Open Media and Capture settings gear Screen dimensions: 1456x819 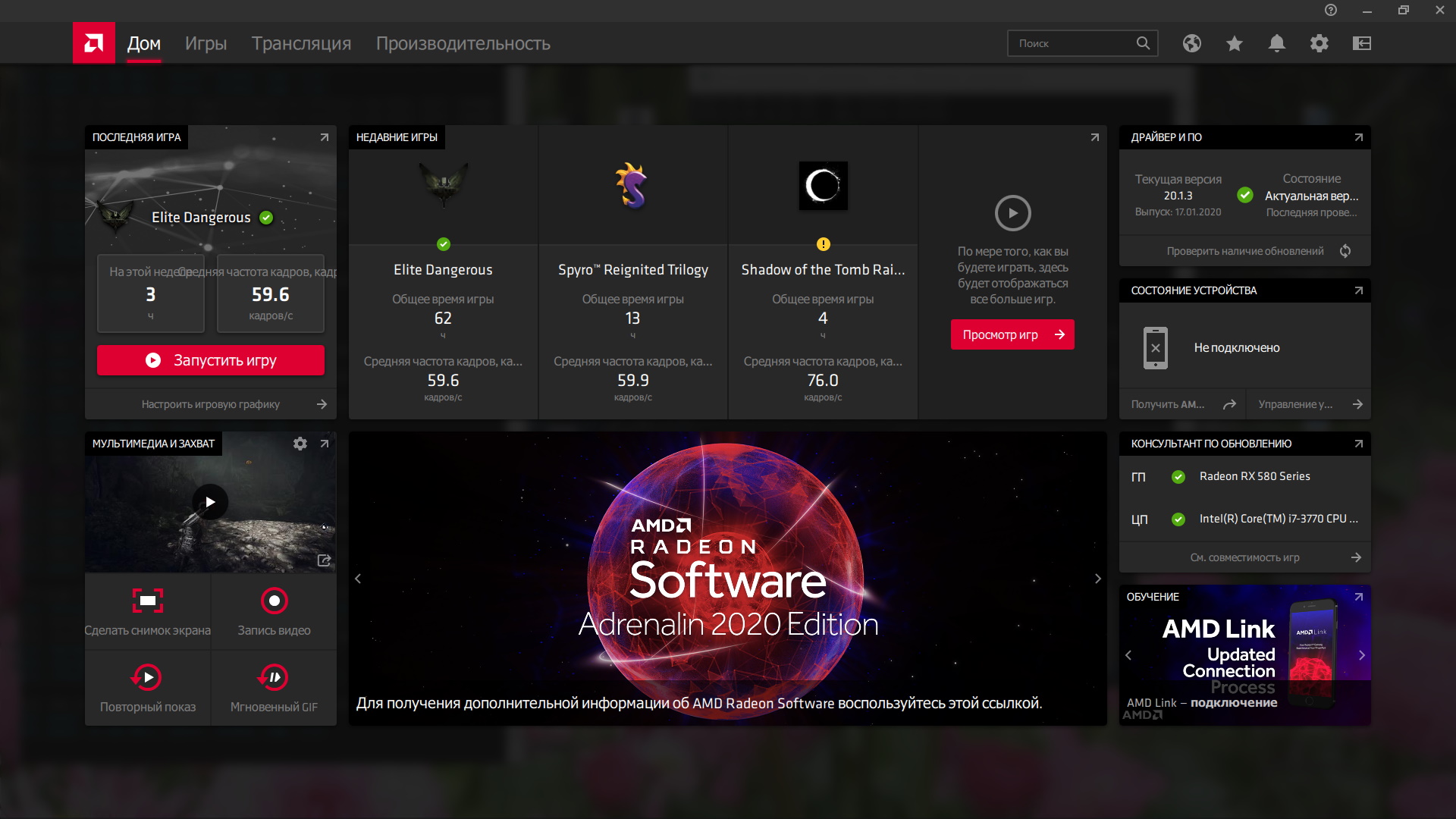click(300, 444)
